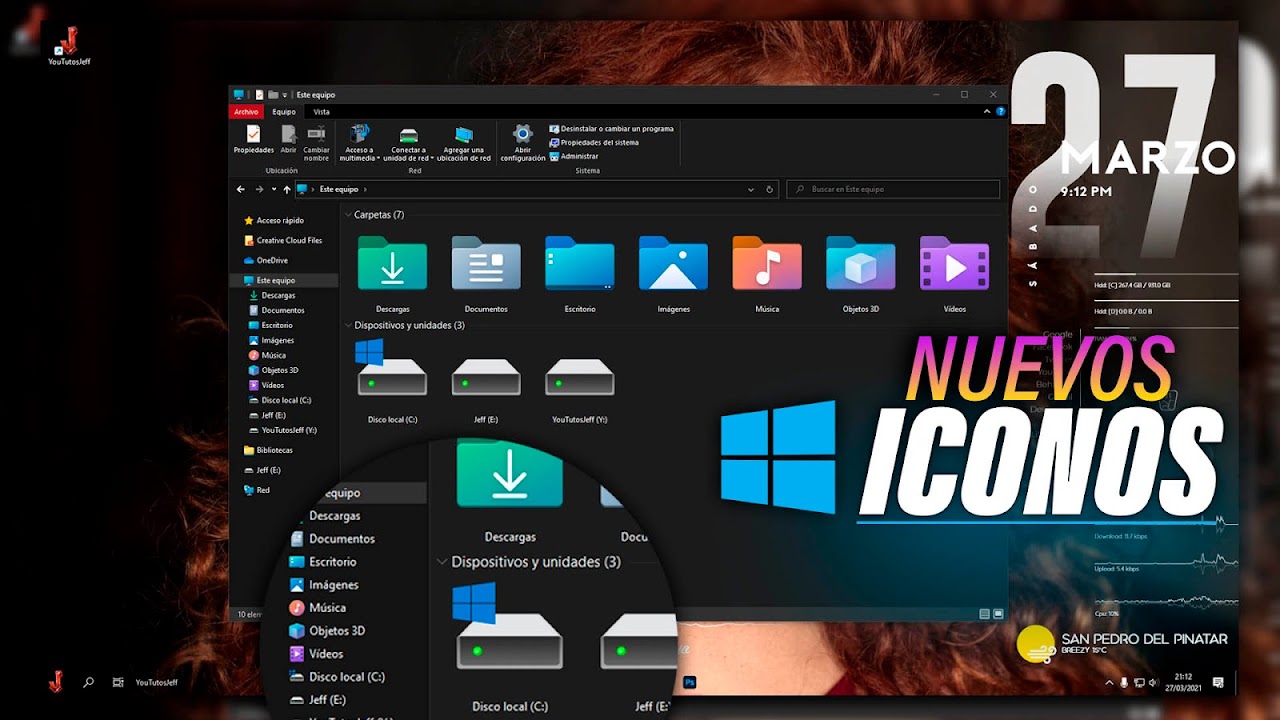The width and height of the screenshot is (1280, 720).
Task: Go forward with the right arrow
Action: point(259,189)
